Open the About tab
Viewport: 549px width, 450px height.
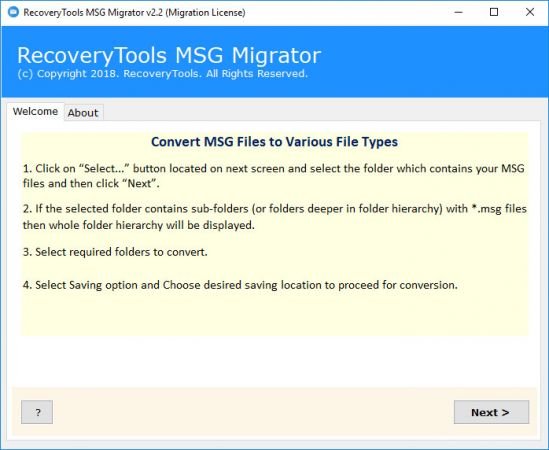click(x=83, y=112)
